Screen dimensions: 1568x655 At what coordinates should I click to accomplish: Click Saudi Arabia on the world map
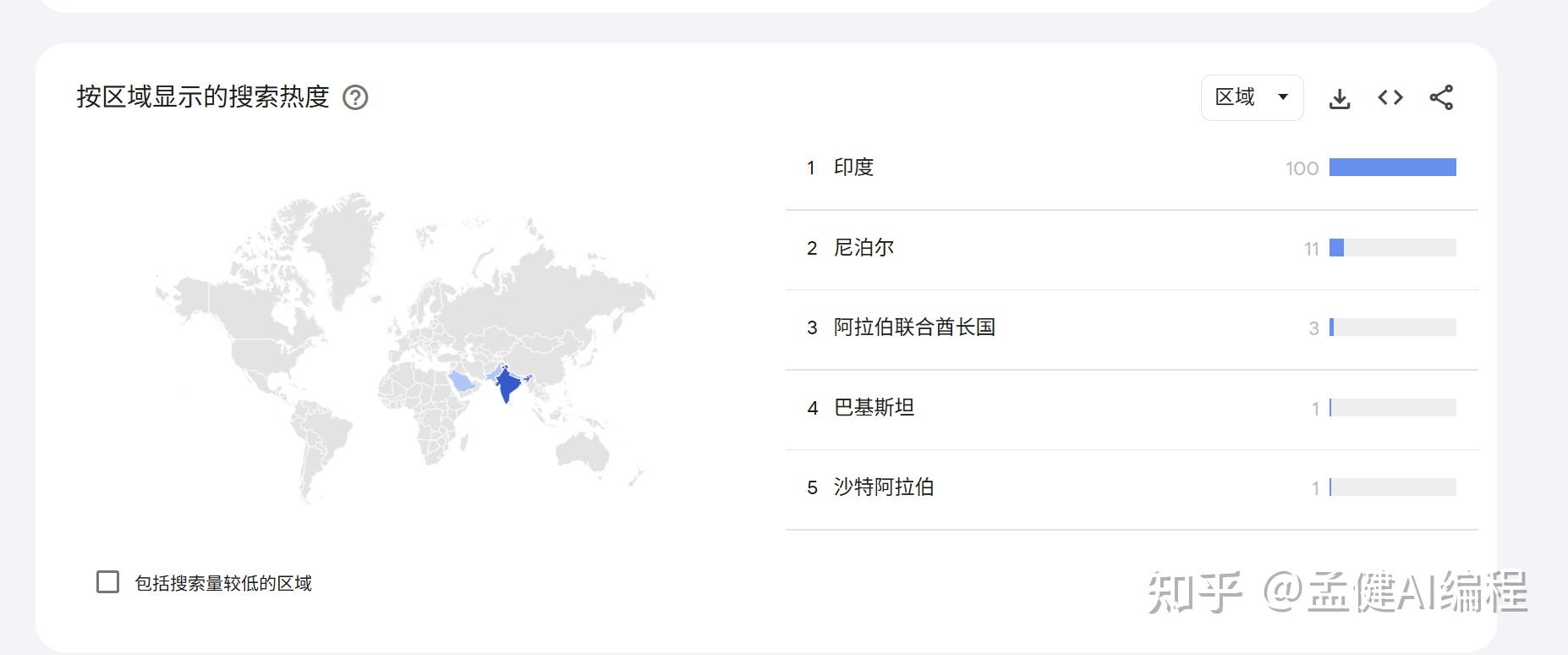tap(462, 381)
